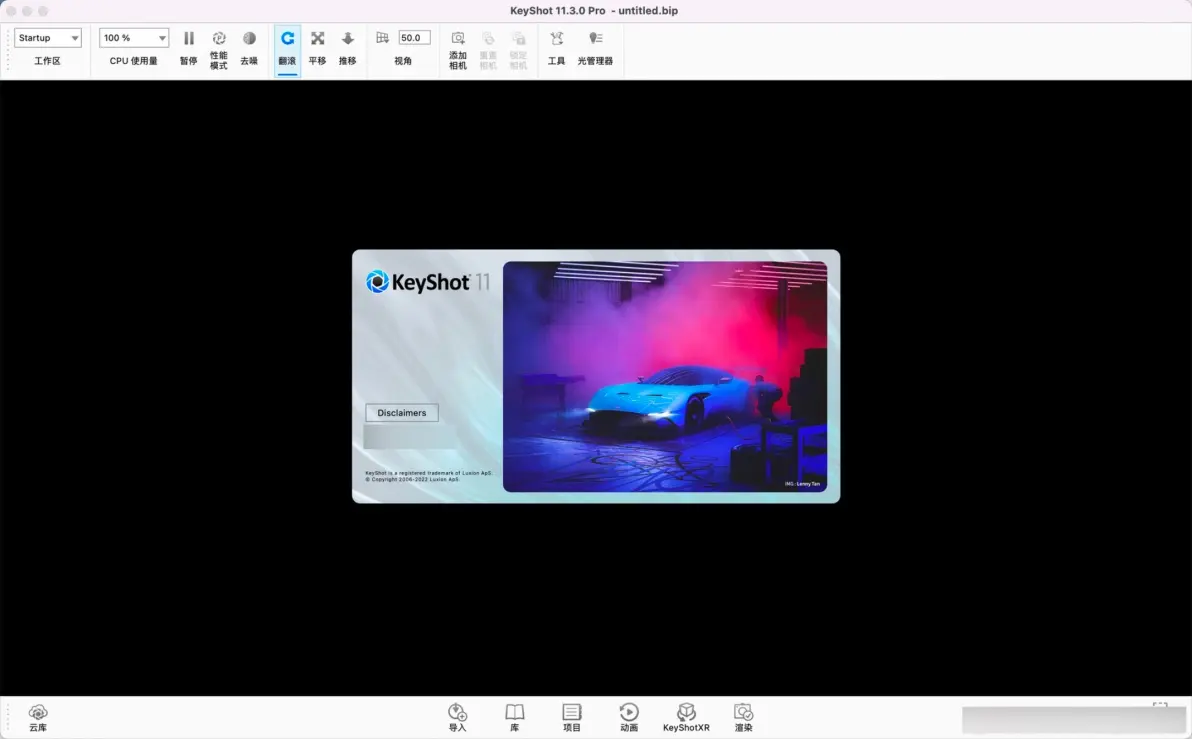The height and width of the screenshot is (739, 1192).
Task: Click the field of view 50.0 input
Action: click(414, 38)
